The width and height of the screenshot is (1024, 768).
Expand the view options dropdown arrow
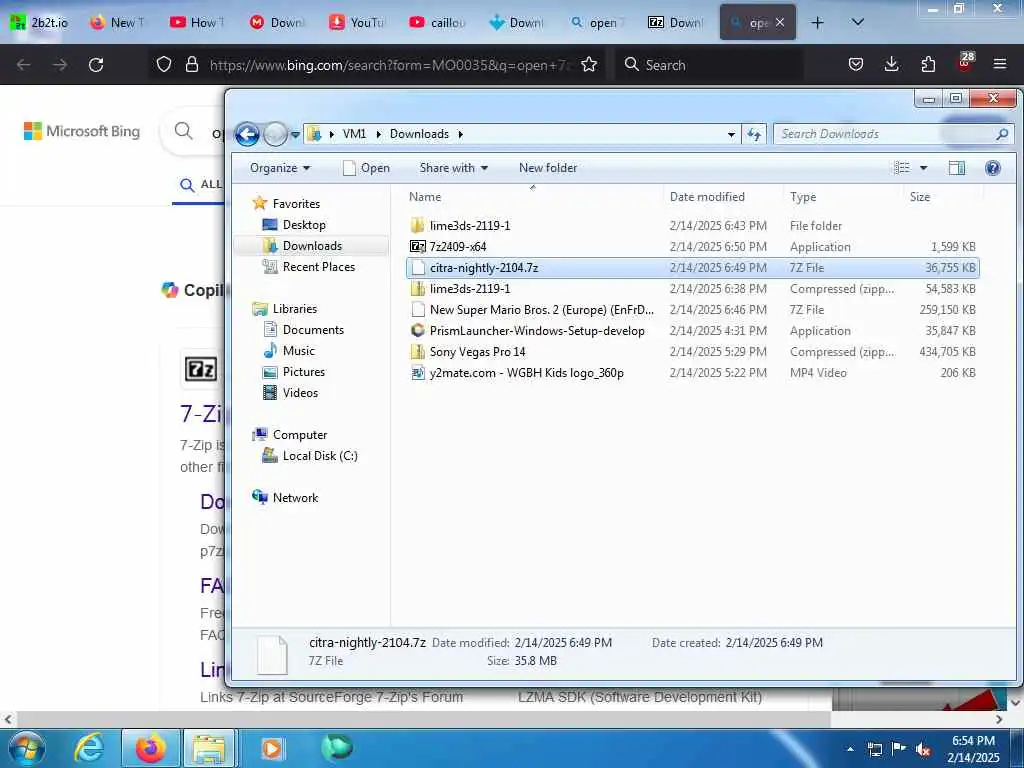click(923, 168)
